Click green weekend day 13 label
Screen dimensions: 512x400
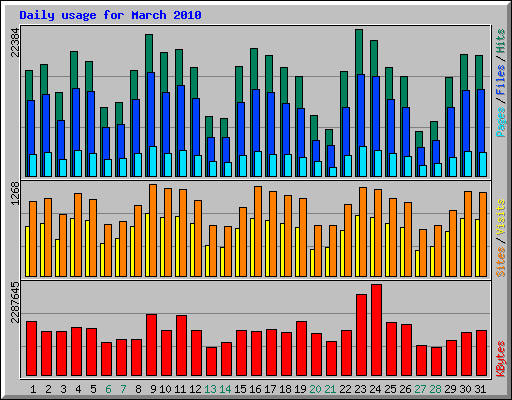(x=210, y=389)
